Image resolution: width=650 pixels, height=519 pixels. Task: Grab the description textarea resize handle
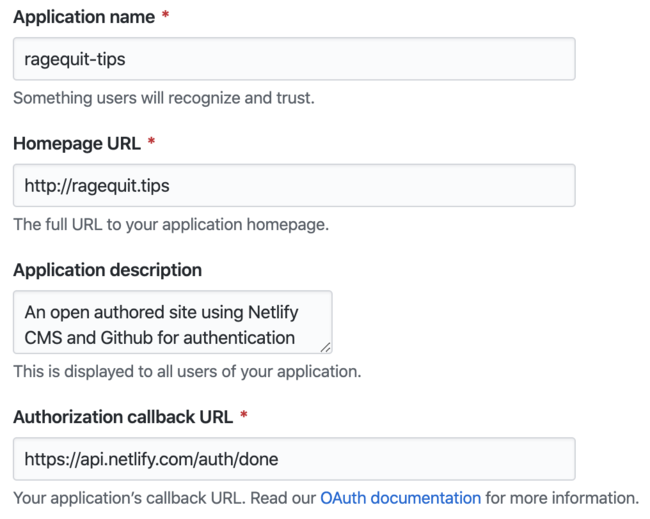[325, 347]
